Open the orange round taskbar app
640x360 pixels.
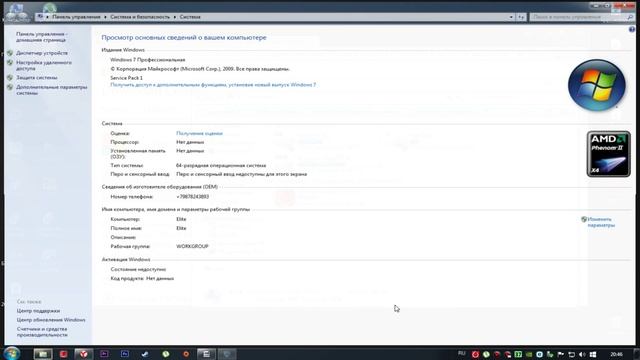point(186,354)
